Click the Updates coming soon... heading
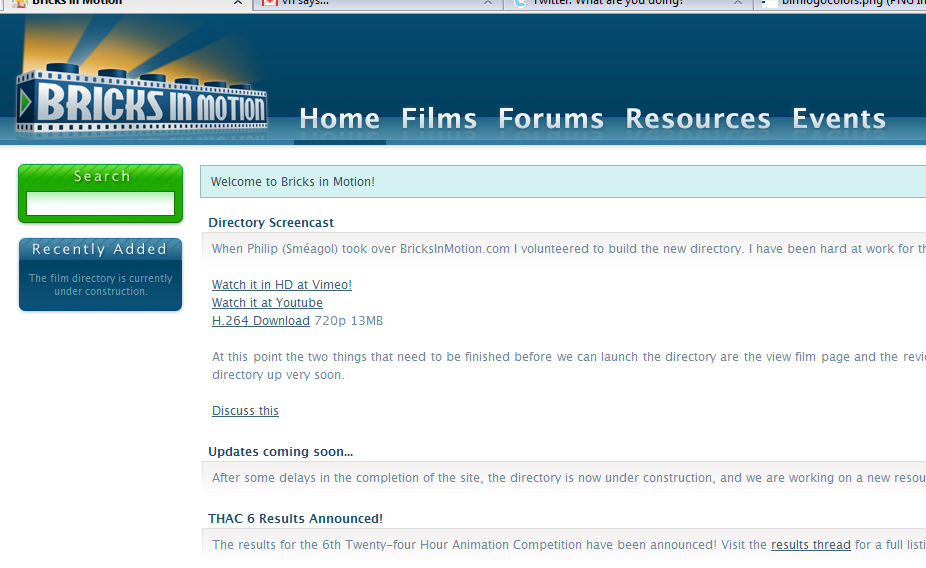Viewport: 926px width, 568px height. point(281,452)
